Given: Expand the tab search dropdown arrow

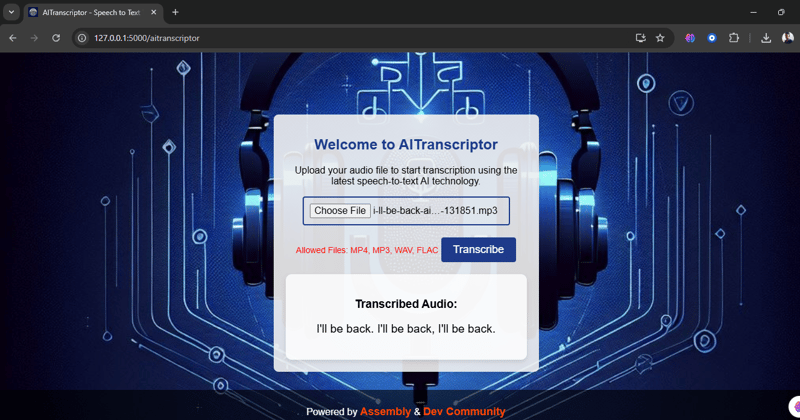Looking at the screenshot, I should click(11, 12).
